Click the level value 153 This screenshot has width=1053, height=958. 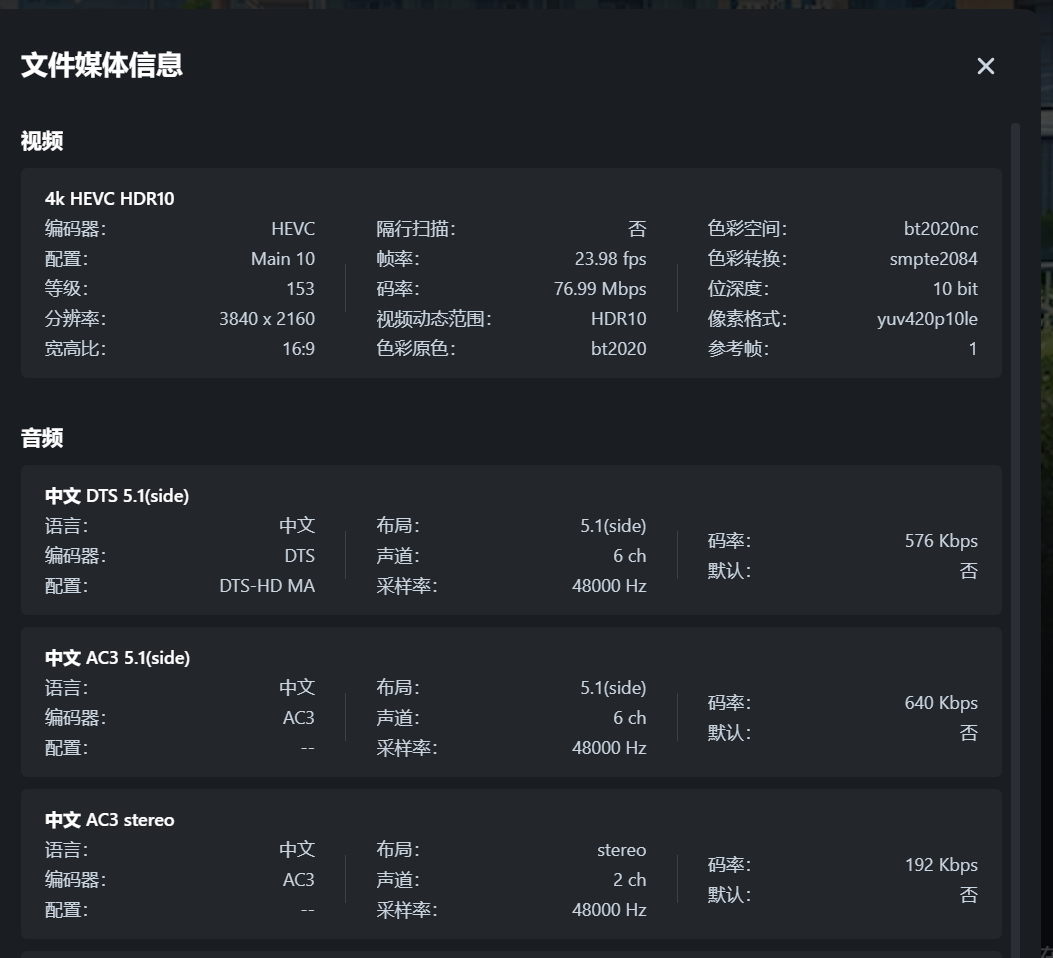[300, 289]
